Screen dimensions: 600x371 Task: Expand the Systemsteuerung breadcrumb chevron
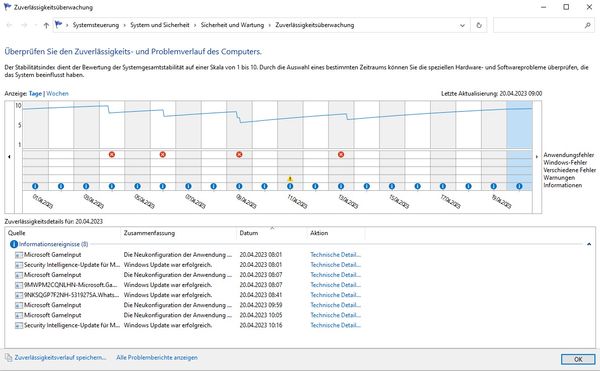coord(124,25)
